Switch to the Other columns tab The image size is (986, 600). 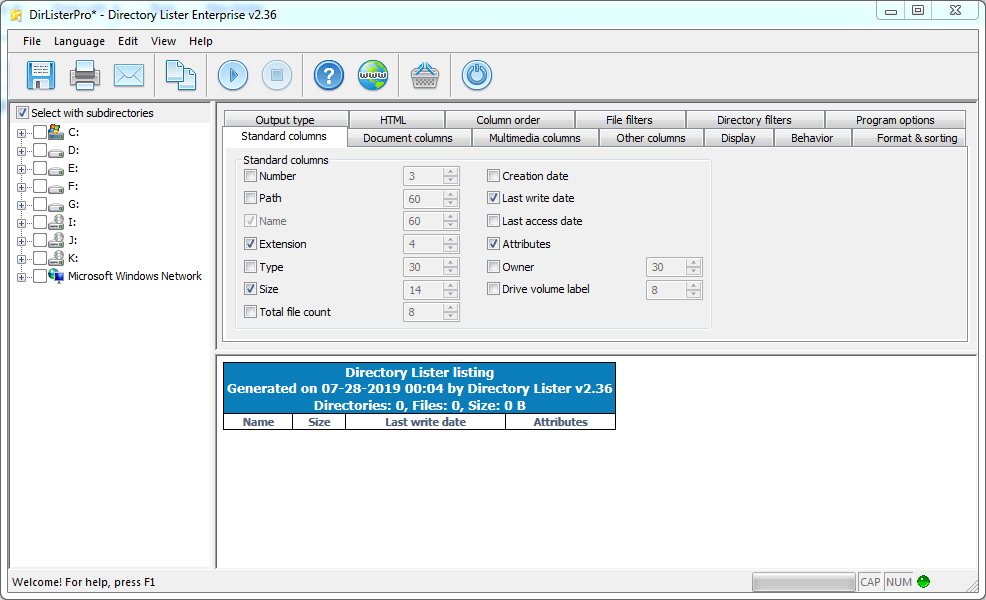point(651,138)
